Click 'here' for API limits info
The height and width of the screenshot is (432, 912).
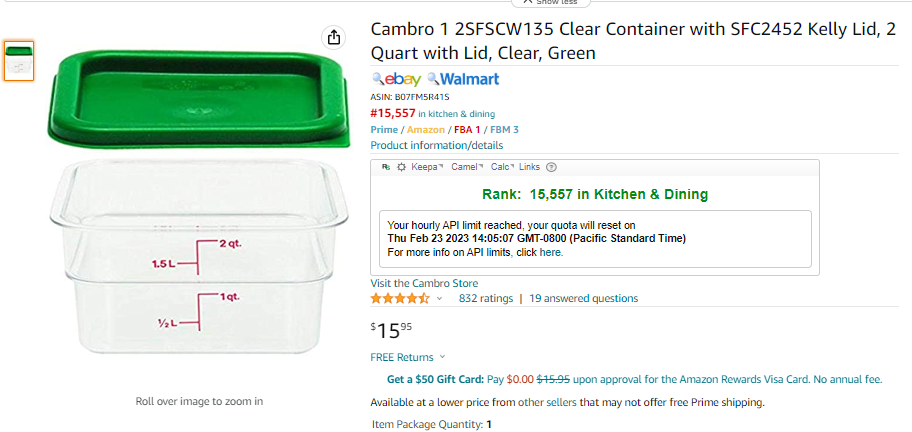pos(550,253)
